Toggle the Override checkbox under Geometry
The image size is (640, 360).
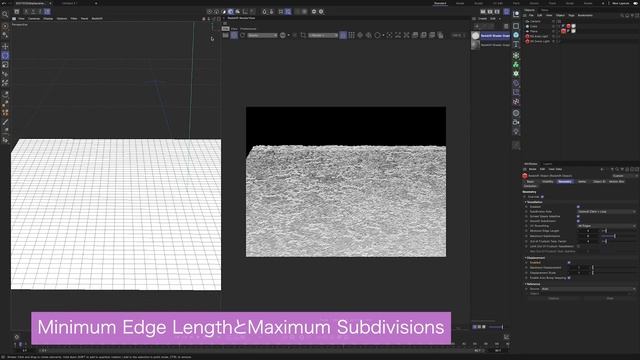(x=542, y=197)
